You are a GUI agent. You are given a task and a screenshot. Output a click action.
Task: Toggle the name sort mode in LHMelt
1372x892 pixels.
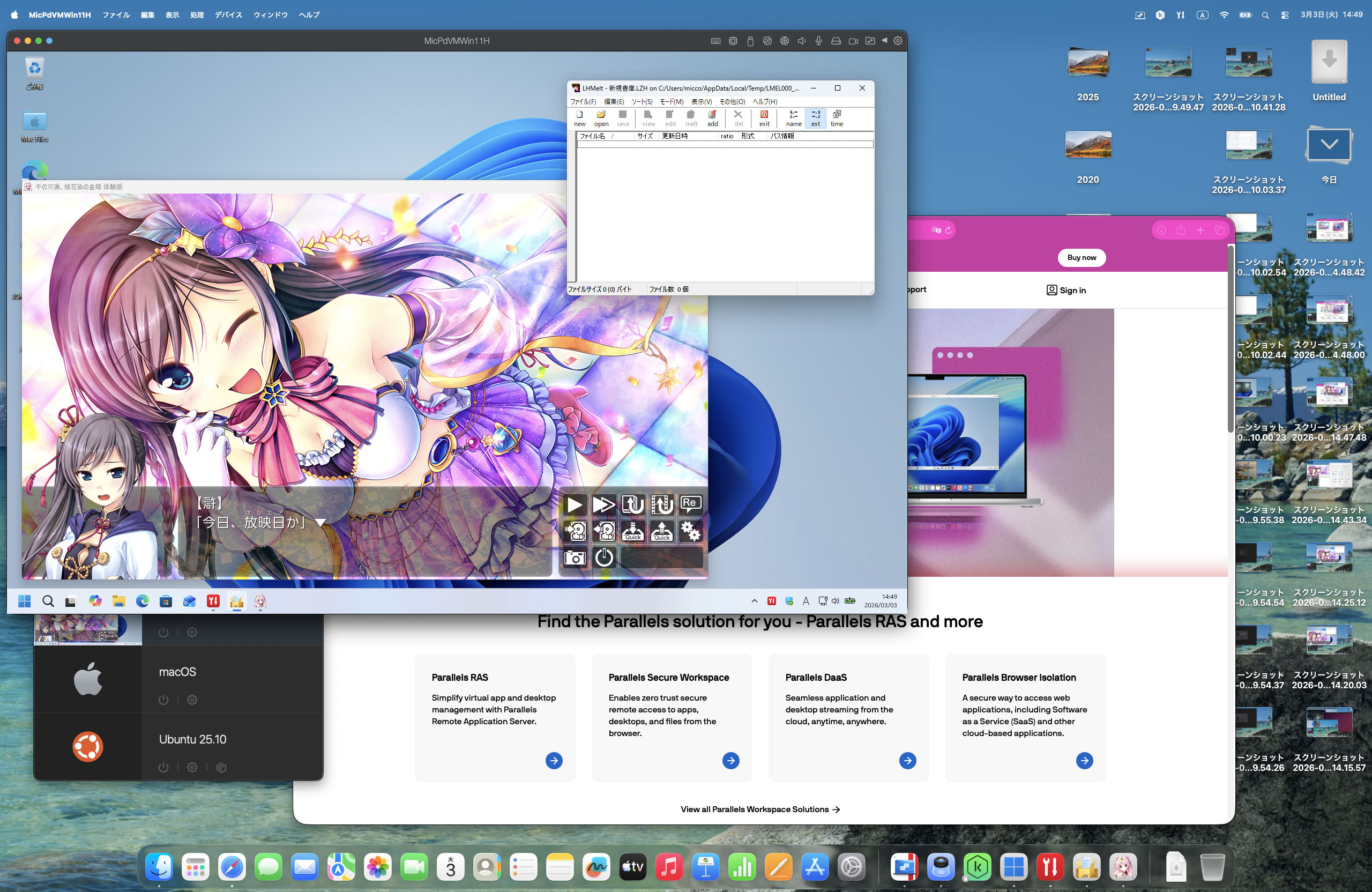coord(793,118)
